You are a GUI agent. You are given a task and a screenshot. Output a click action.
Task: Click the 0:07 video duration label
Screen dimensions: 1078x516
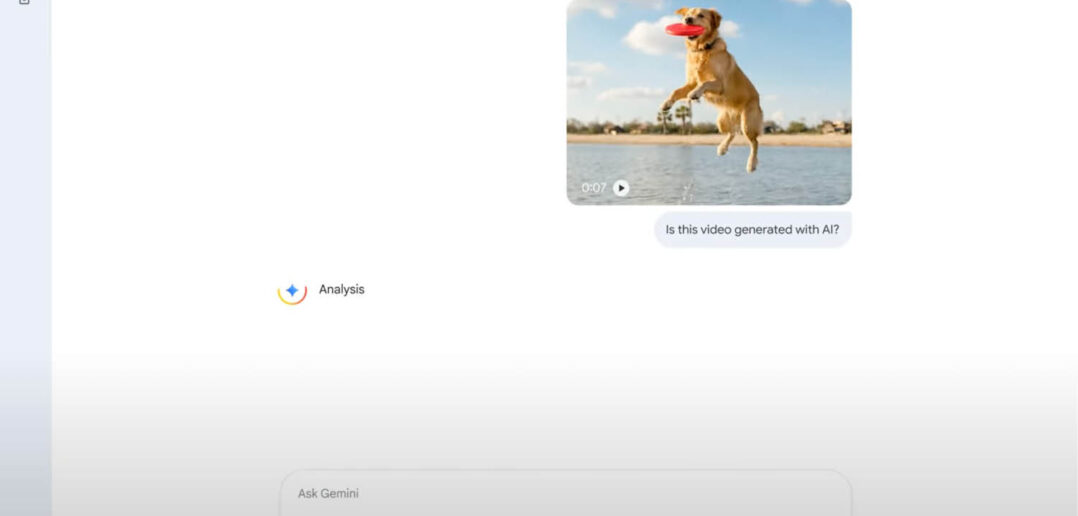pos(594,188)
